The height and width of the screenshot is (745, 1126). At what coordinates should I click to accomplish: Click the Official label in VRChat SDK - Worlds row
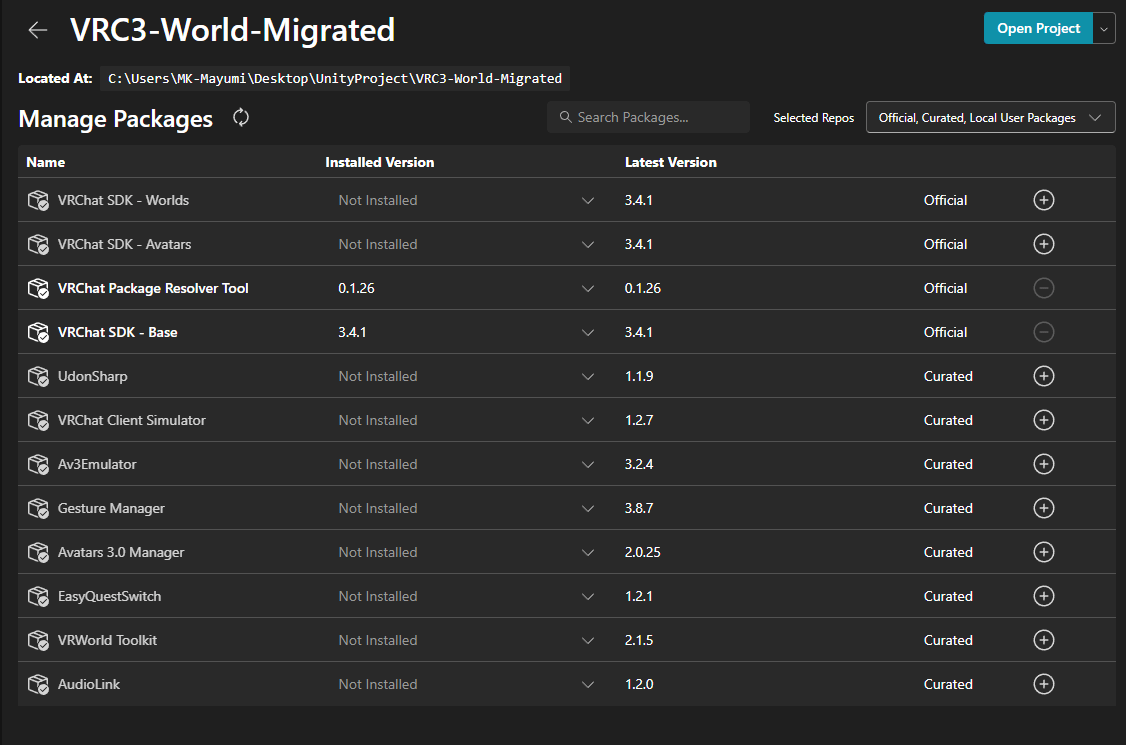tap(945, 200)
